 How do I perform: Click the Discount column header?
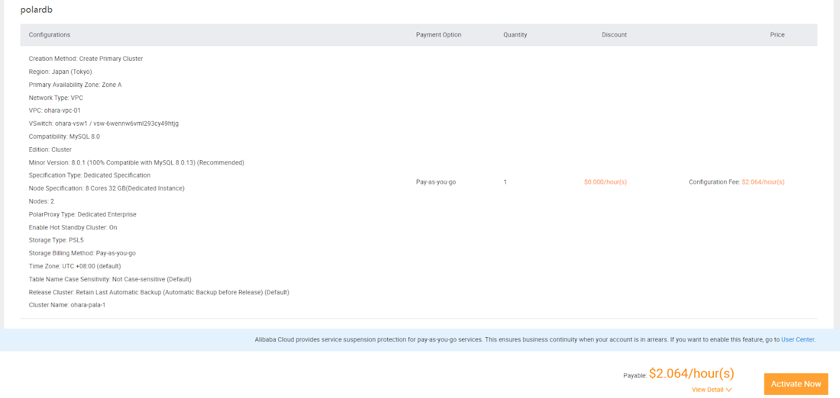coord(614,35)
